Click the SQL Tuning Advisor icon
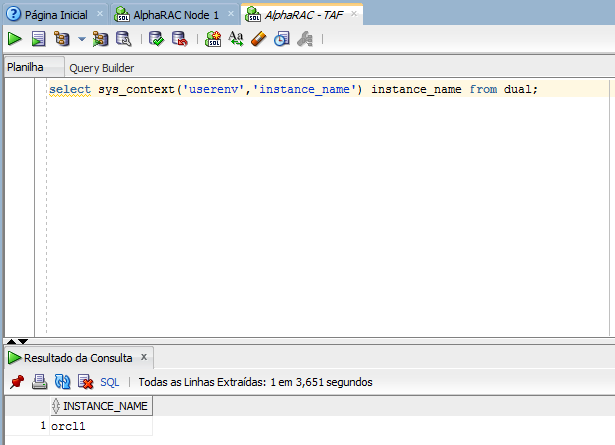This screenshot has width=615, height=445. point(124,39)
